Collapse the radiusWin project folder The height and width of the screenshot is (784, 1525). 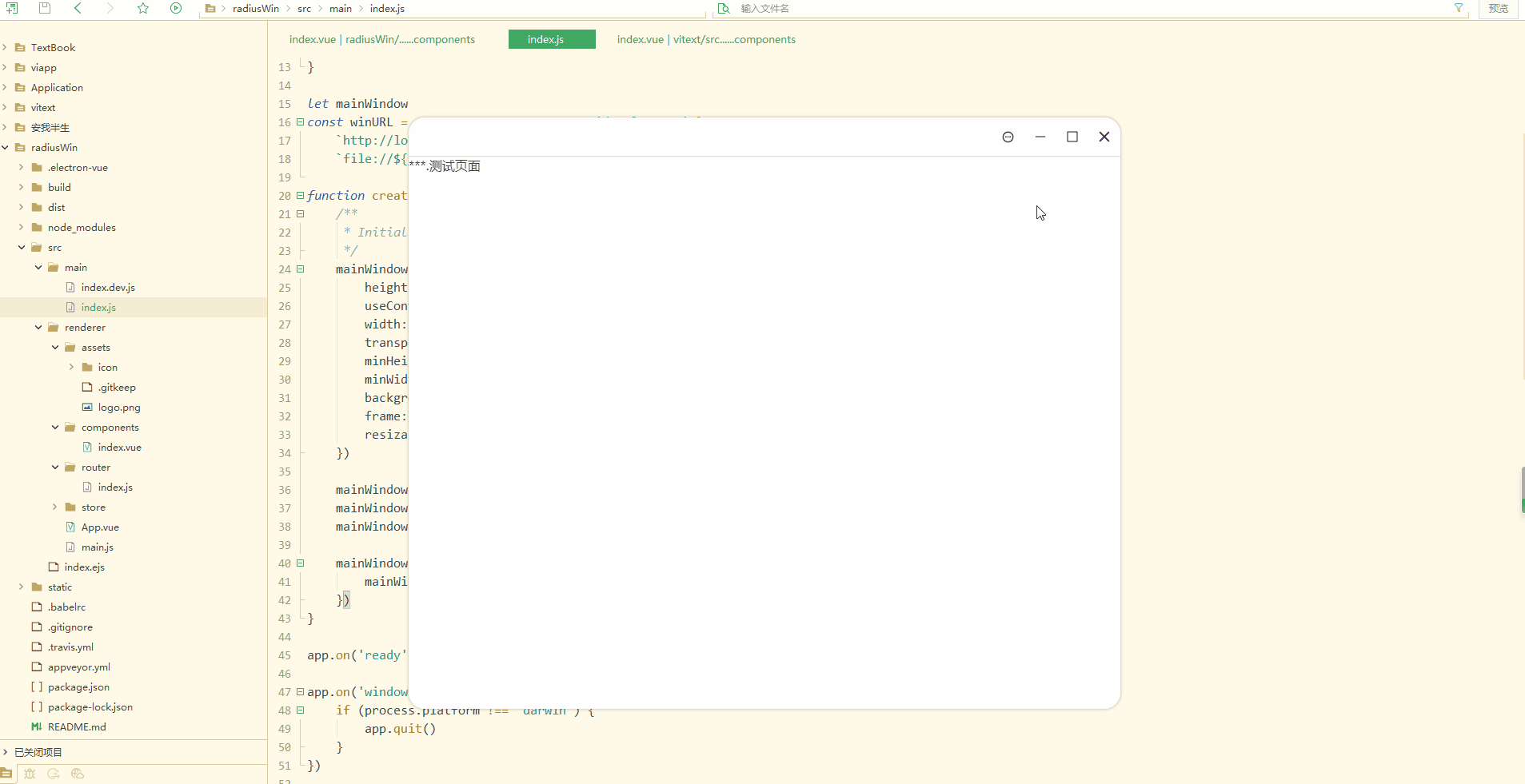coord(6,147)
